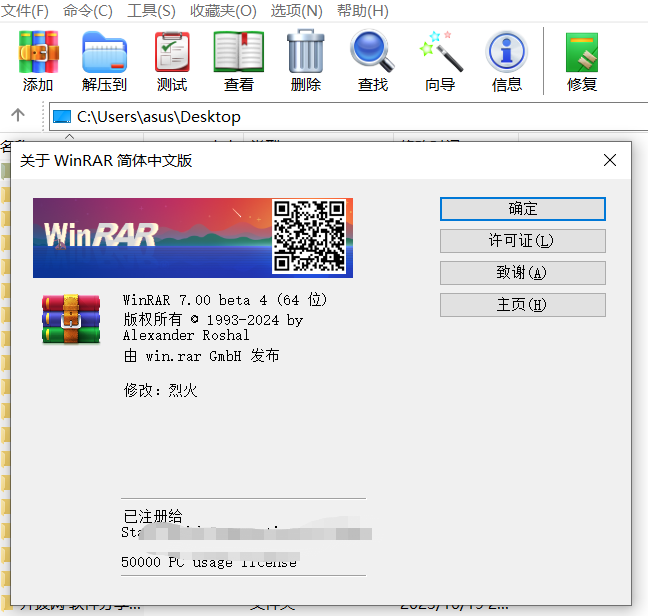This screenshot has height=616, width=648.
Task: Click the Acknowledgments 致谢(A) button
Action: pos(523,273)
